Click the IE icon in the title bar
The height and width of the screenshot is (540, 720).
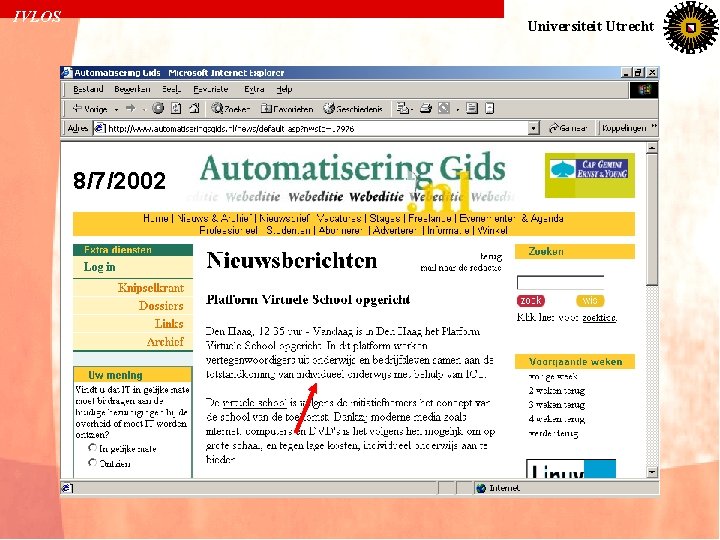coord(68,73)
